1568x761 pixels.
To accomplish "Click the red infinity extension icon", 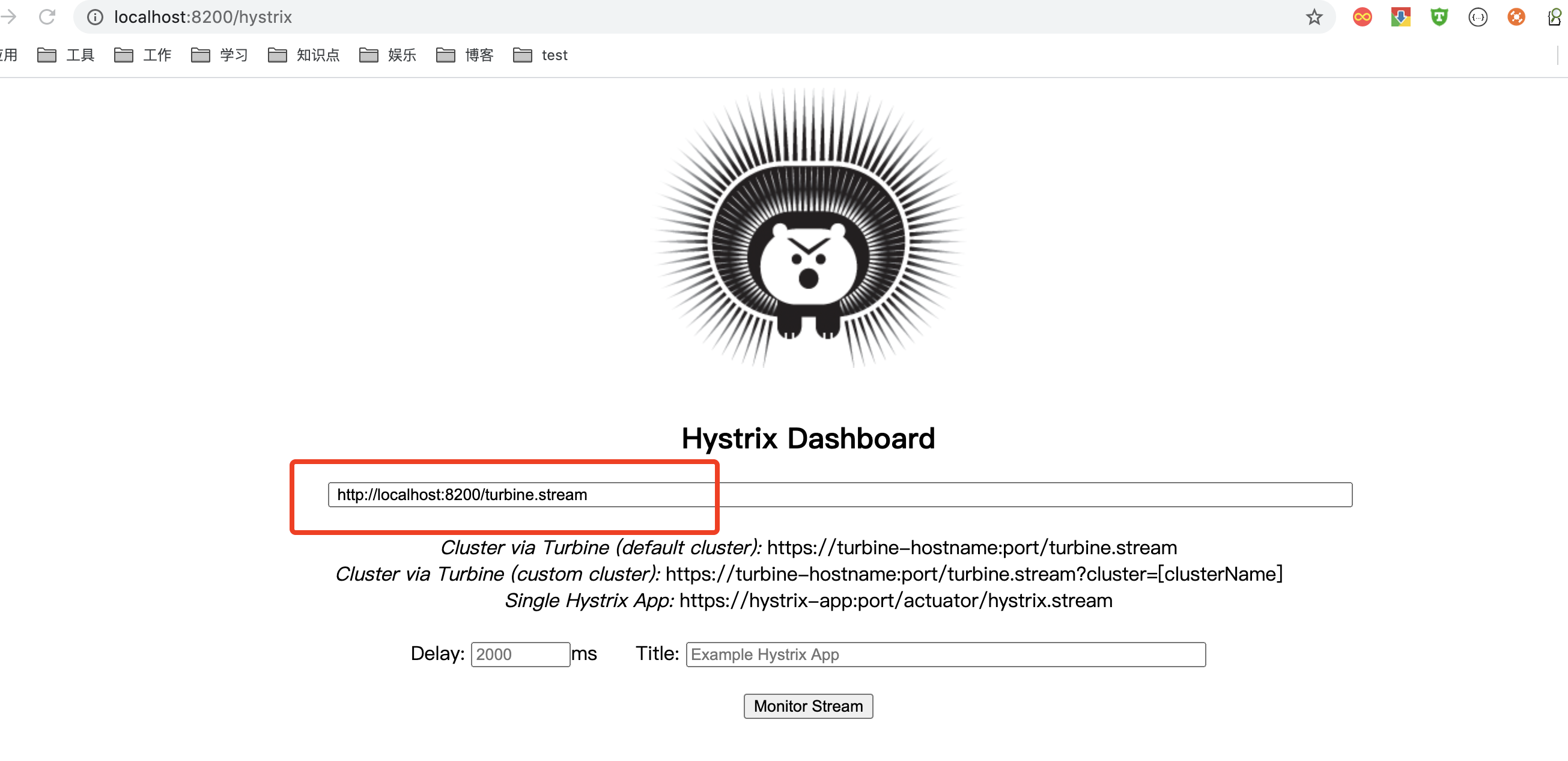I will [1362, 17].
